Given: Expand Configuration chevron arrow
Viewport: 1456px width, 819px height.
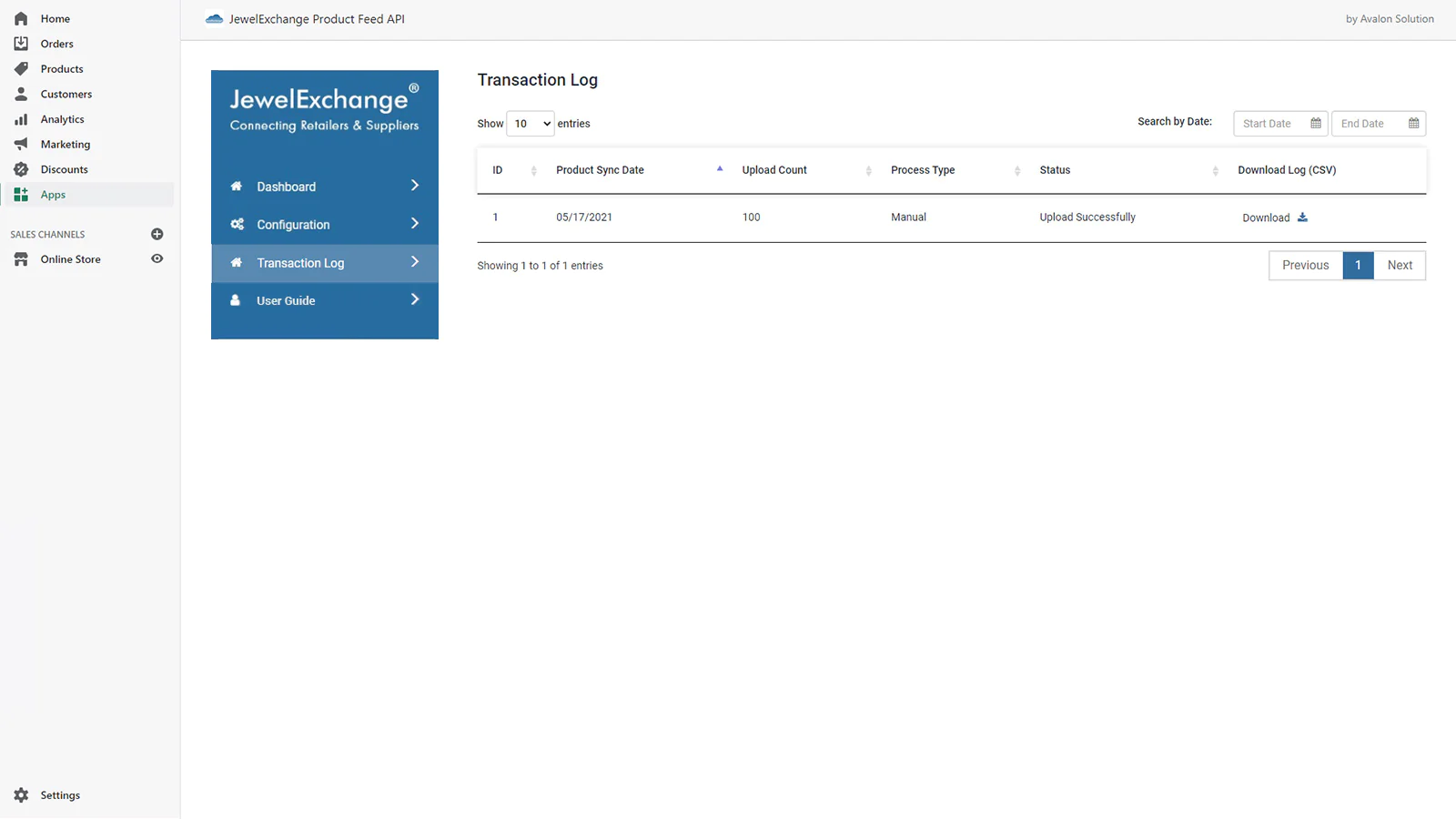Looking at the screenshot, I should point(415,223).
